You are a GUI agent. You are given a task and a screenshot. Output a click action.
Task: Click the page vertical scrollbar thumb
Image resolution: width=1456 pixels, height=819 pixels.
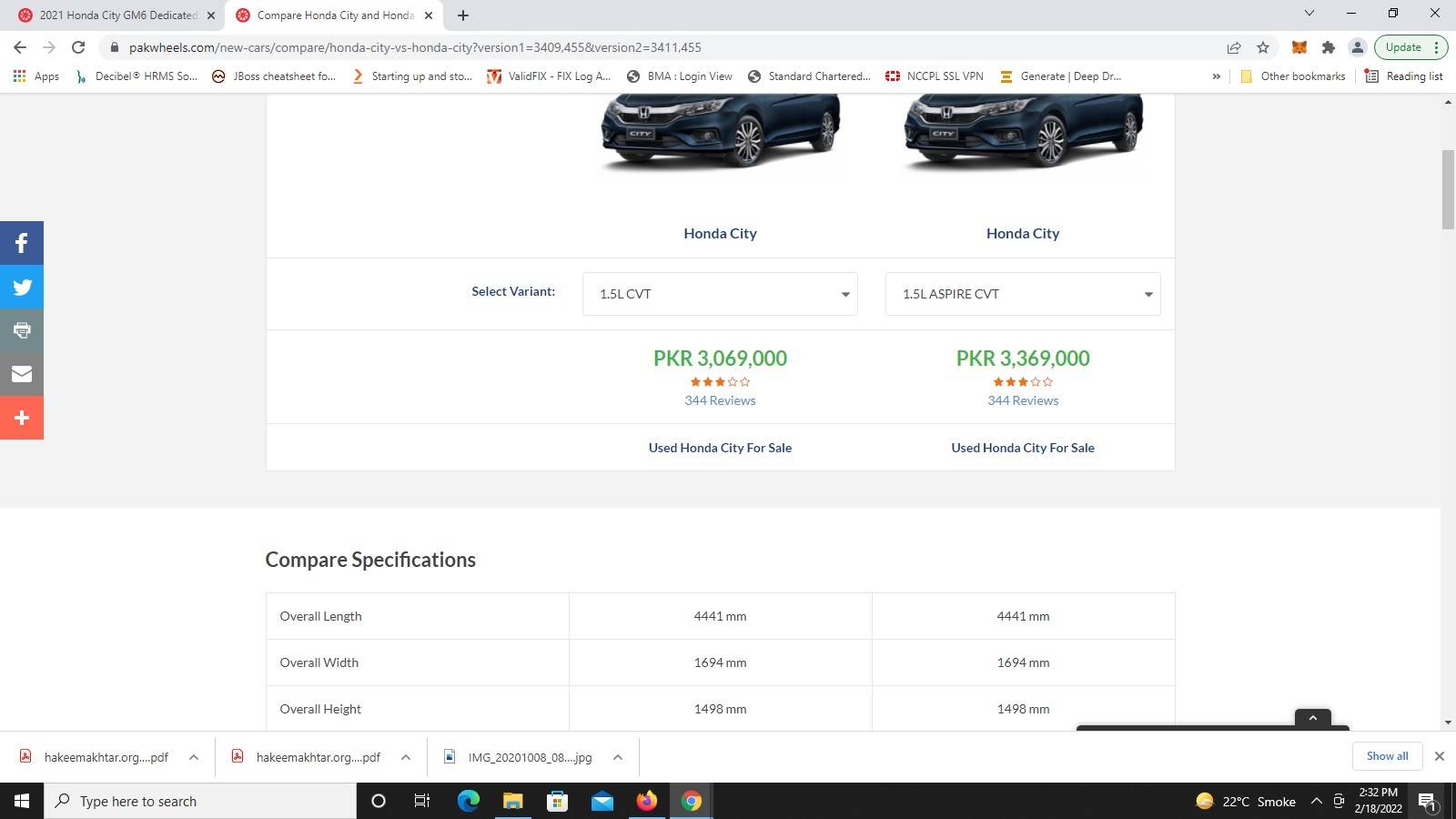(x=1448, y=189)
